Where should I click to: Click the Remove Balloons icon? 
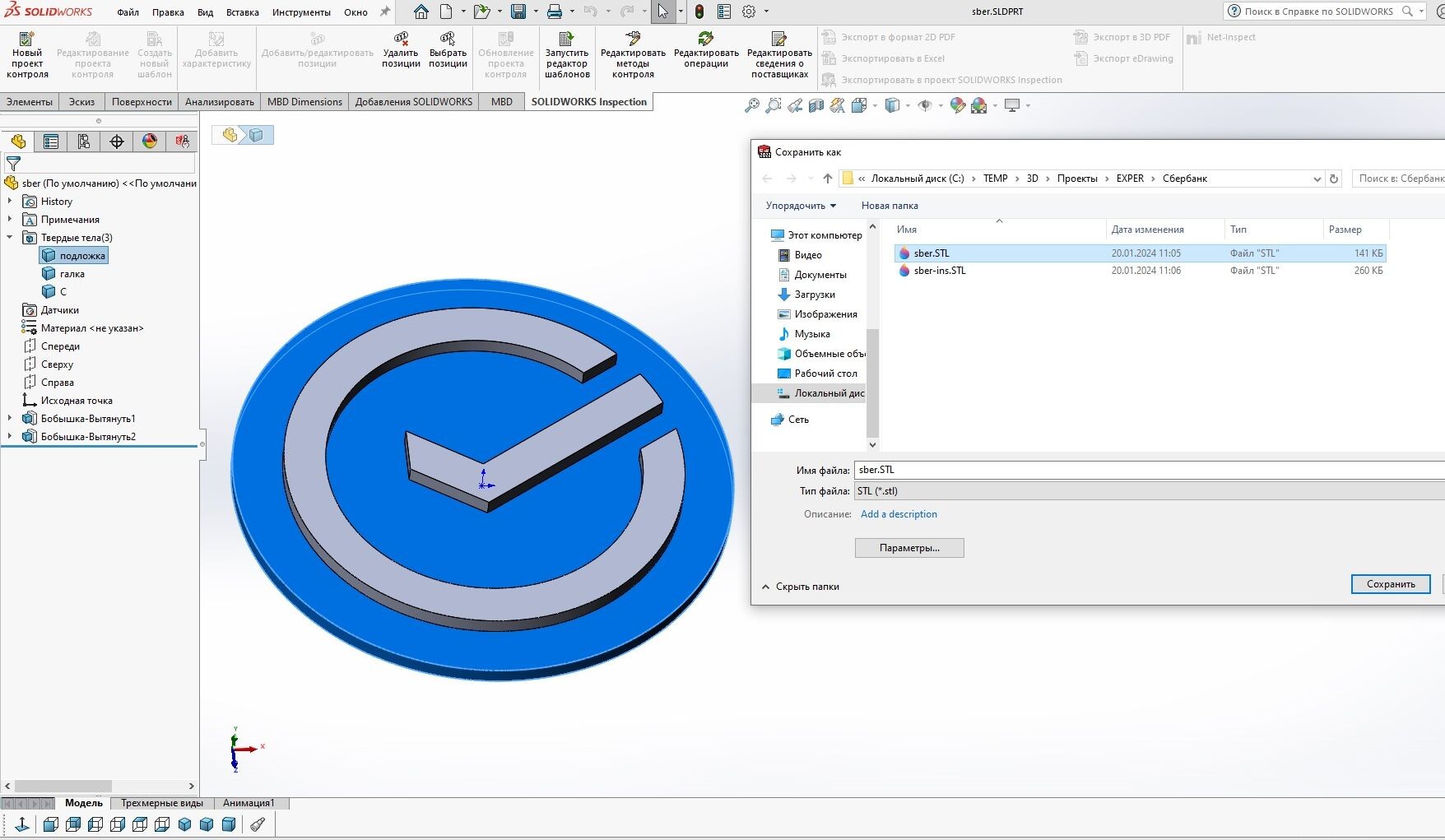[401, 38]
